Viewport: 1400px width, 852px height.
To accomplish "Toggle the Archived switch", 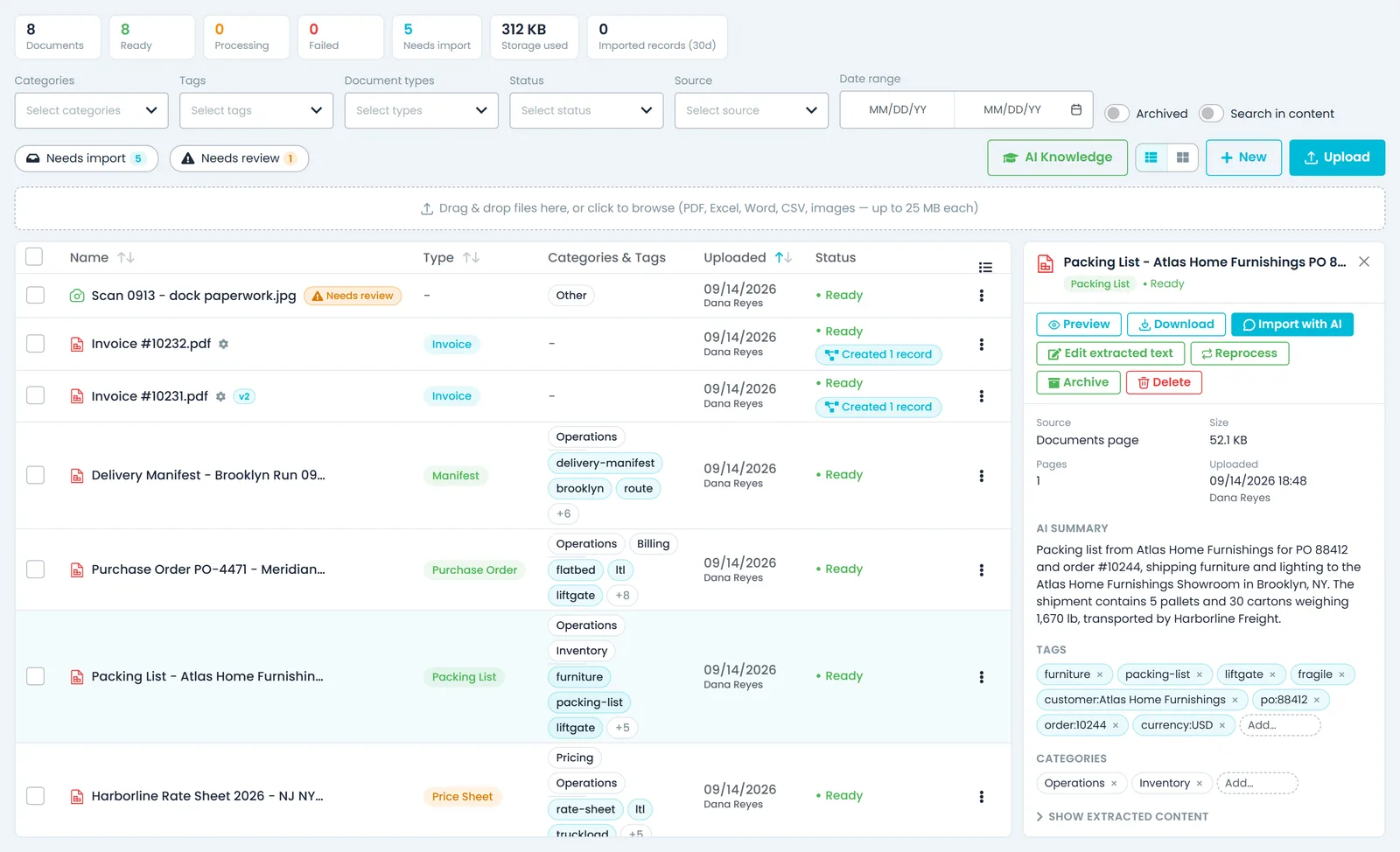I will point(1116,113).
